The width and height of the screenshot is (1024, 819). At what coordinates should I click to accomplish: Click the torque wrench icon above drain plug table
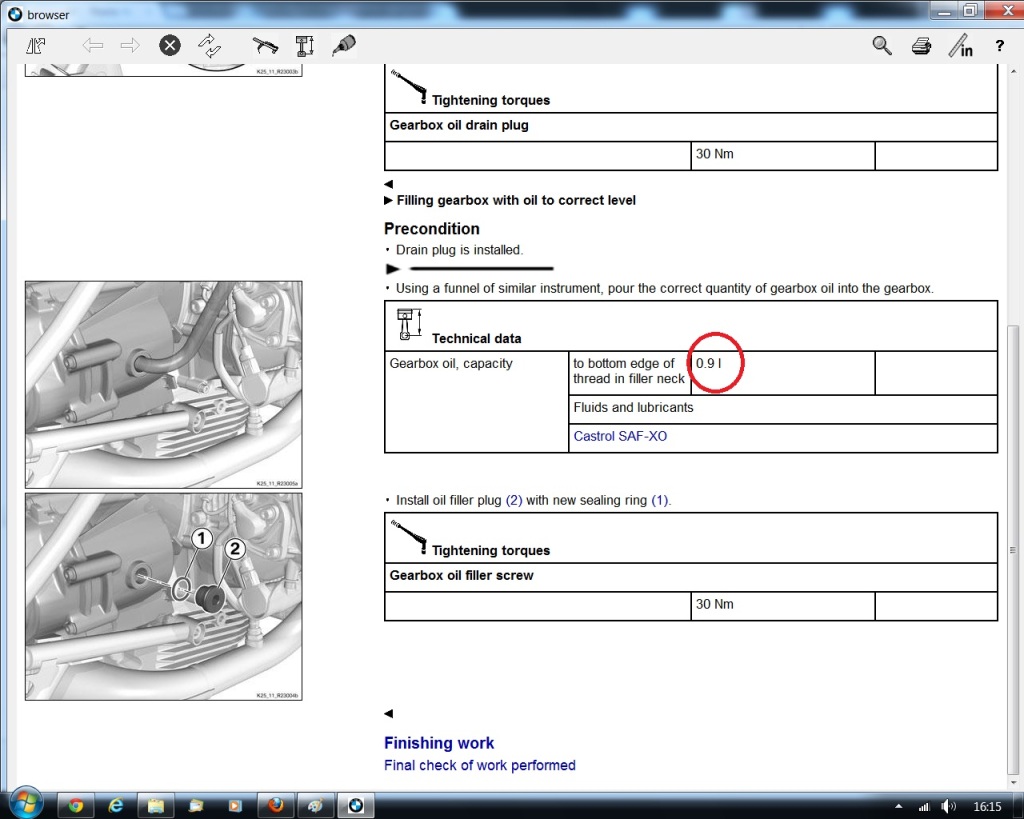409,87
